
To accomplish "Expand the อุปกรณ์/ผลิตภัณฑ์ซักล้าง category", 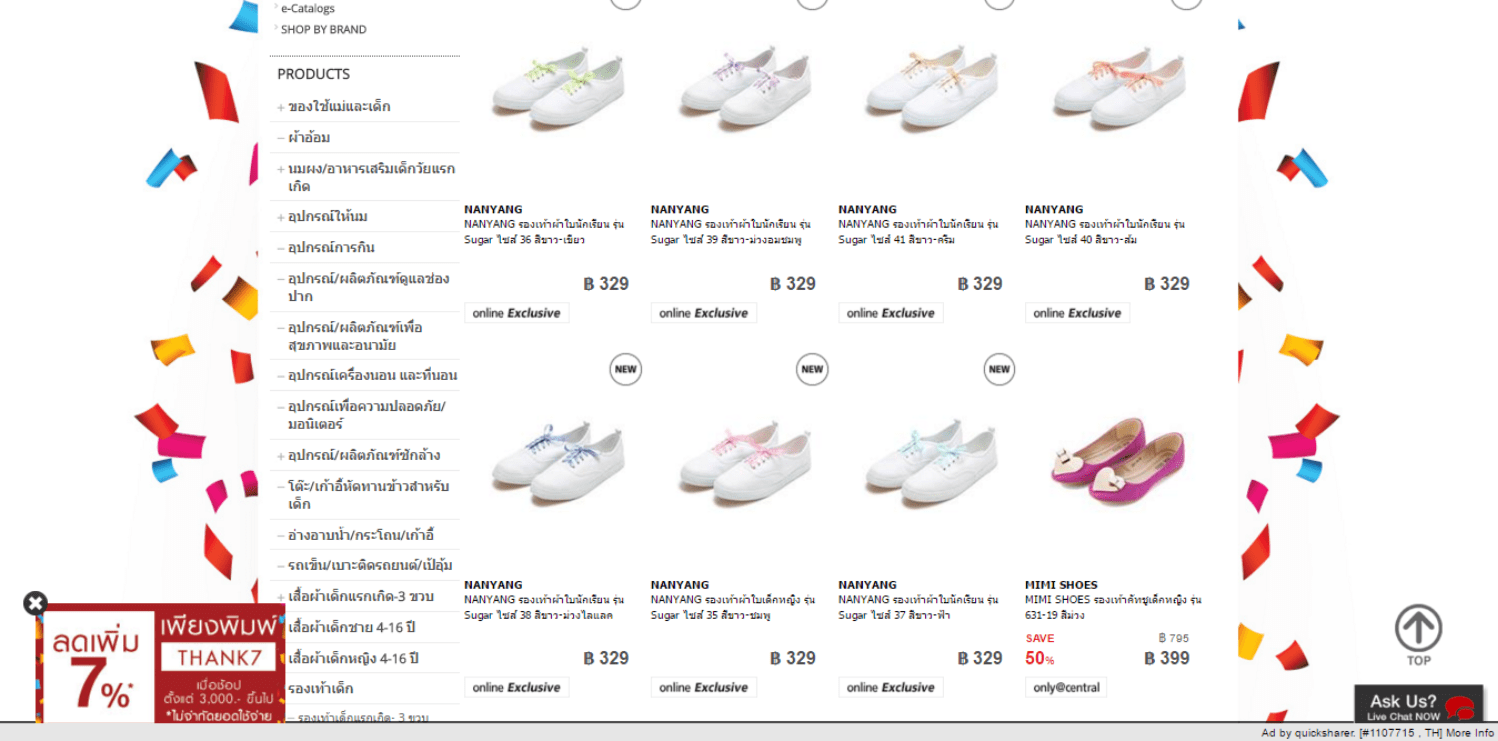I will coord(281,456).
